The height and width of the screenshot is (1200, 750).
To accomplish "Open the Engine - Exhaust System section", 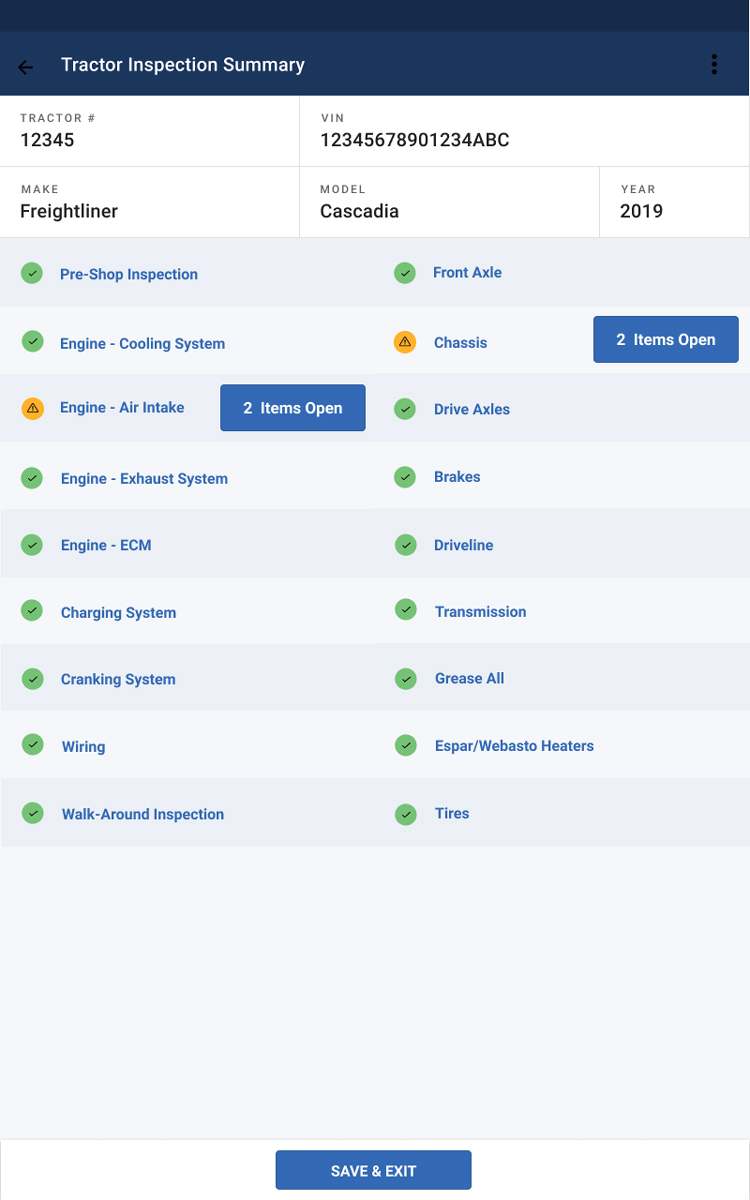I will click(144, 479).
